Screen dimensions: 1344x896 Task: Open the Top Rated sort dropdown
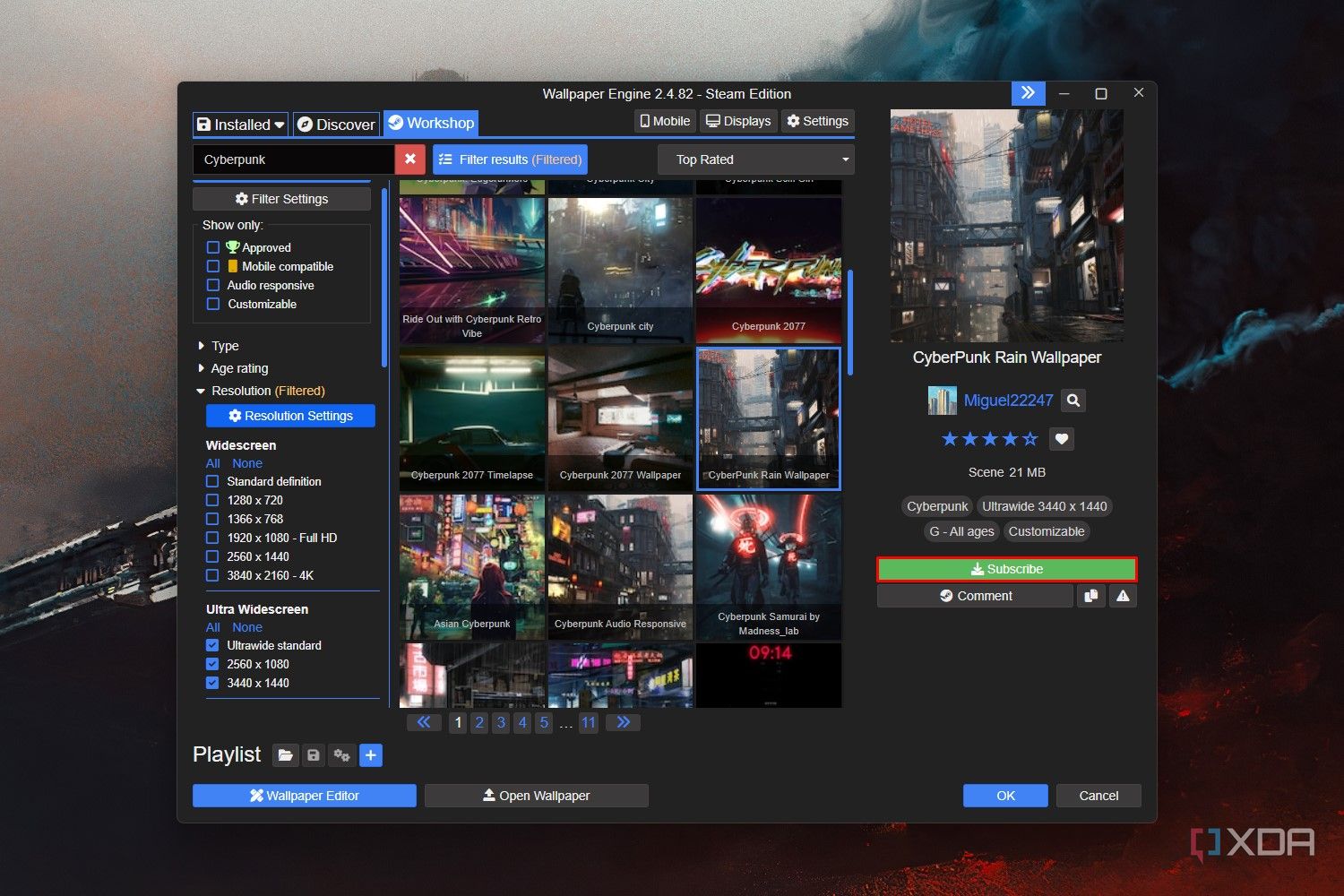tap(755, 159)
